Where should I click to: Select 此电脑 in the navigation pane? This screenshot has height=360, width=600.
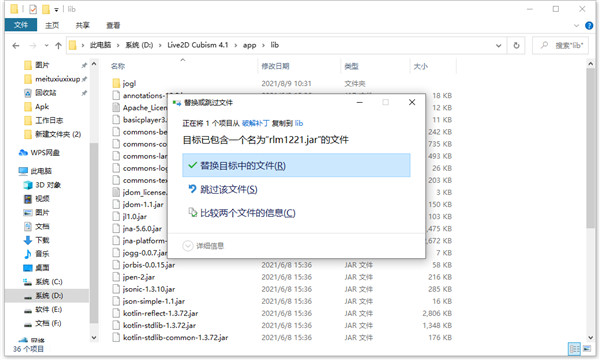[41, 171]
